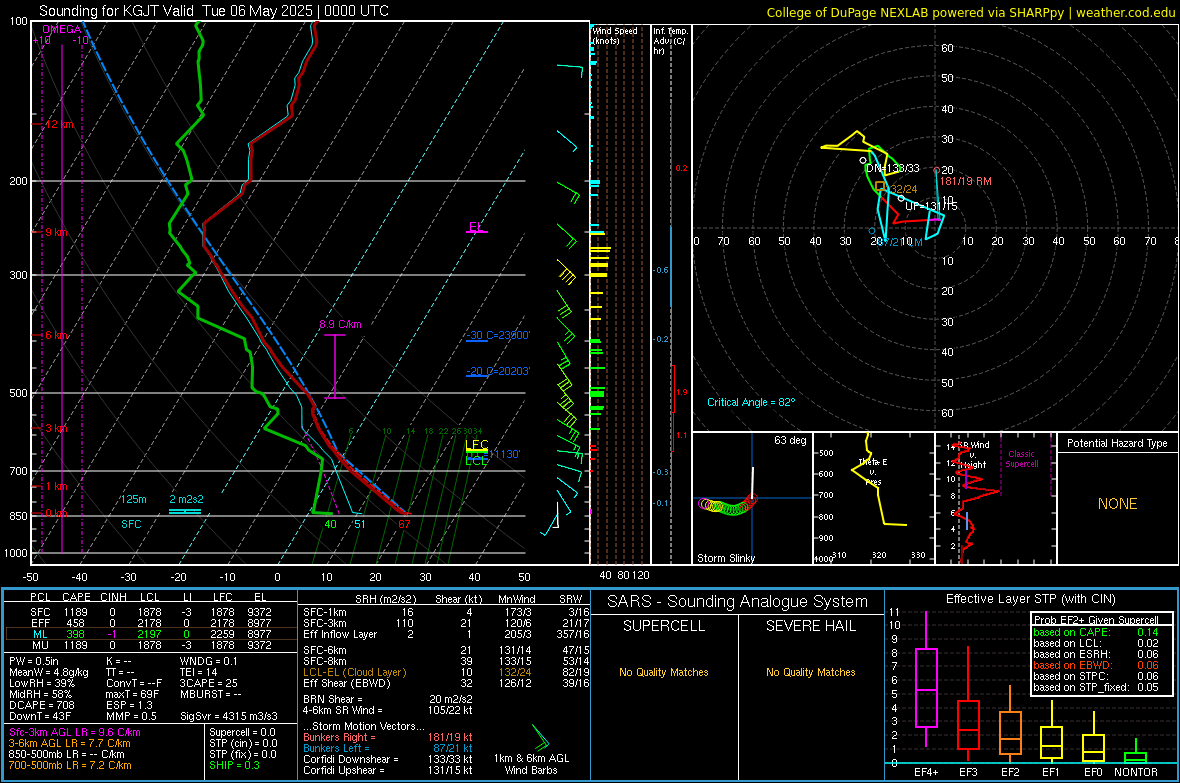The width and height of the screenshot is (1180, 783).
Task: Click the DN=133/33 hodograph label
Action: click(x=893, y=168)
